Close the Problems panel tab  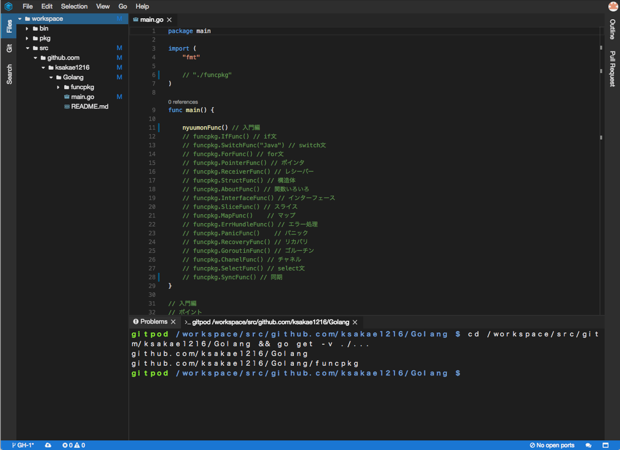pos(173,322)
